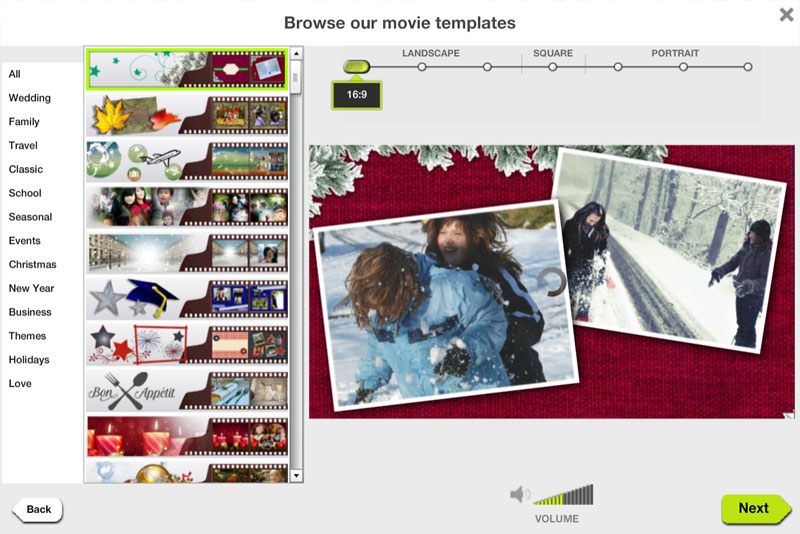Viewport: 800px width, 534px height.
Task: Click the LANDSCAPE label
Action: click(x=431, y=53)
